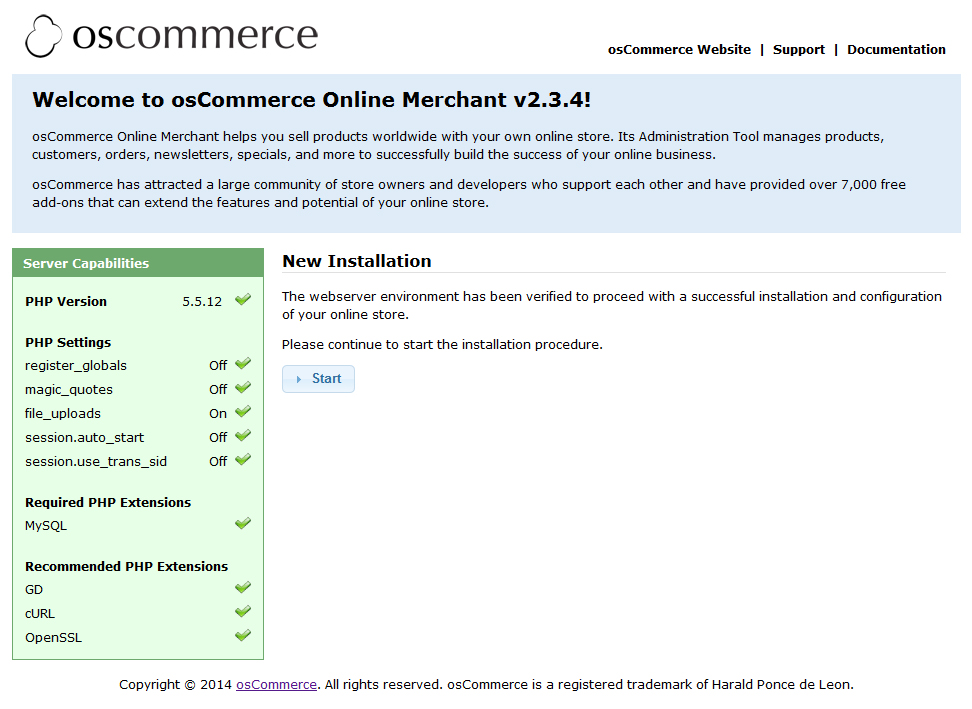Viewport: 972px width, 709px height.
Task: Click the OpenSSL extension name
Action: [53, 638]
